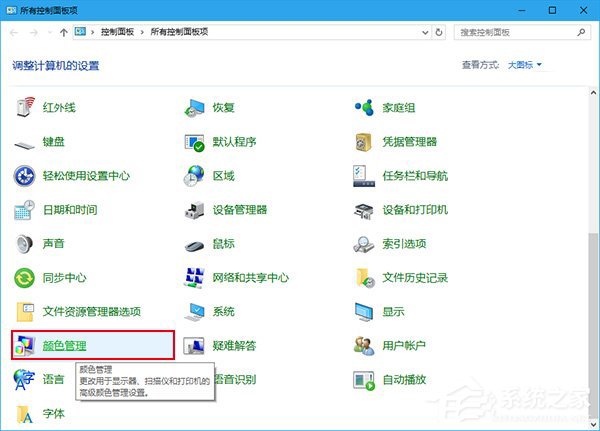
Task: Open the 用户帐户 user accounts icon
Action: tap(364, 345)
